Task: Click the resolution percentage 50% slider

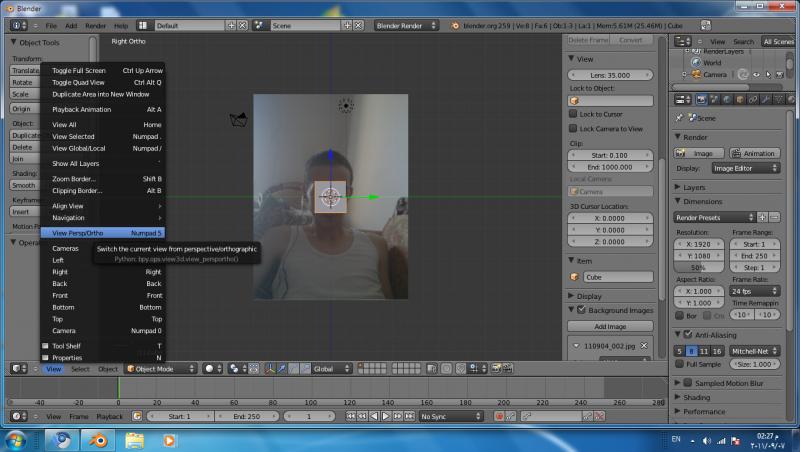Action: (698, 267)
